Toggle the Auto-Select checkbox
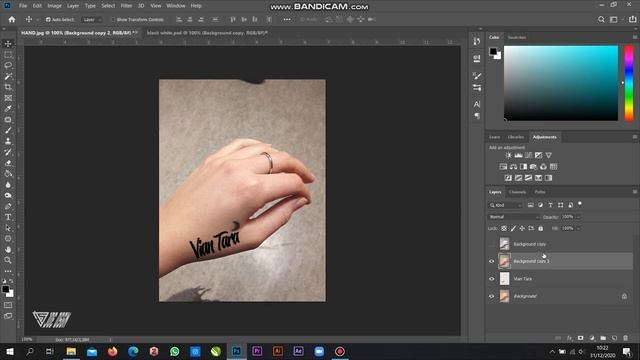This screenshot has height=360, width=640. click(48, 20)
